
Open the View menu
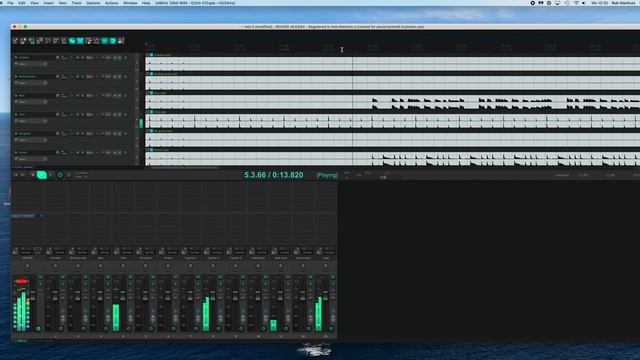click(x=35, y=3)
